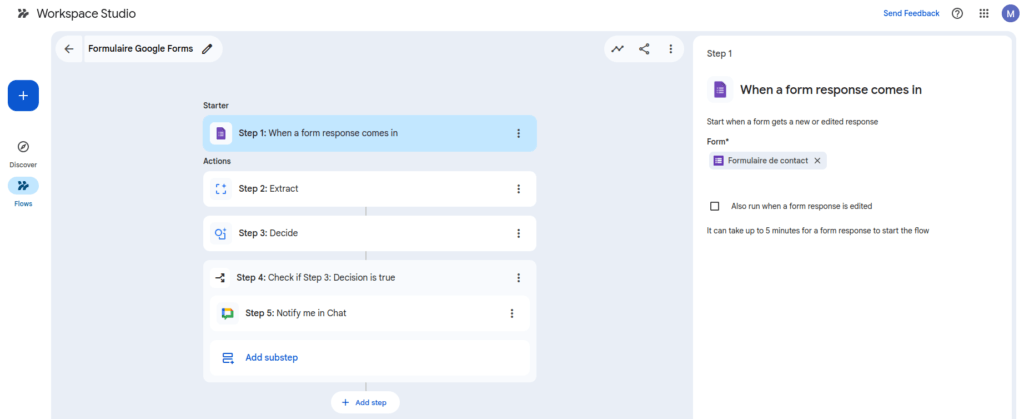
Task: Open the flow activity chart icon
Action: tap(618, 49)
